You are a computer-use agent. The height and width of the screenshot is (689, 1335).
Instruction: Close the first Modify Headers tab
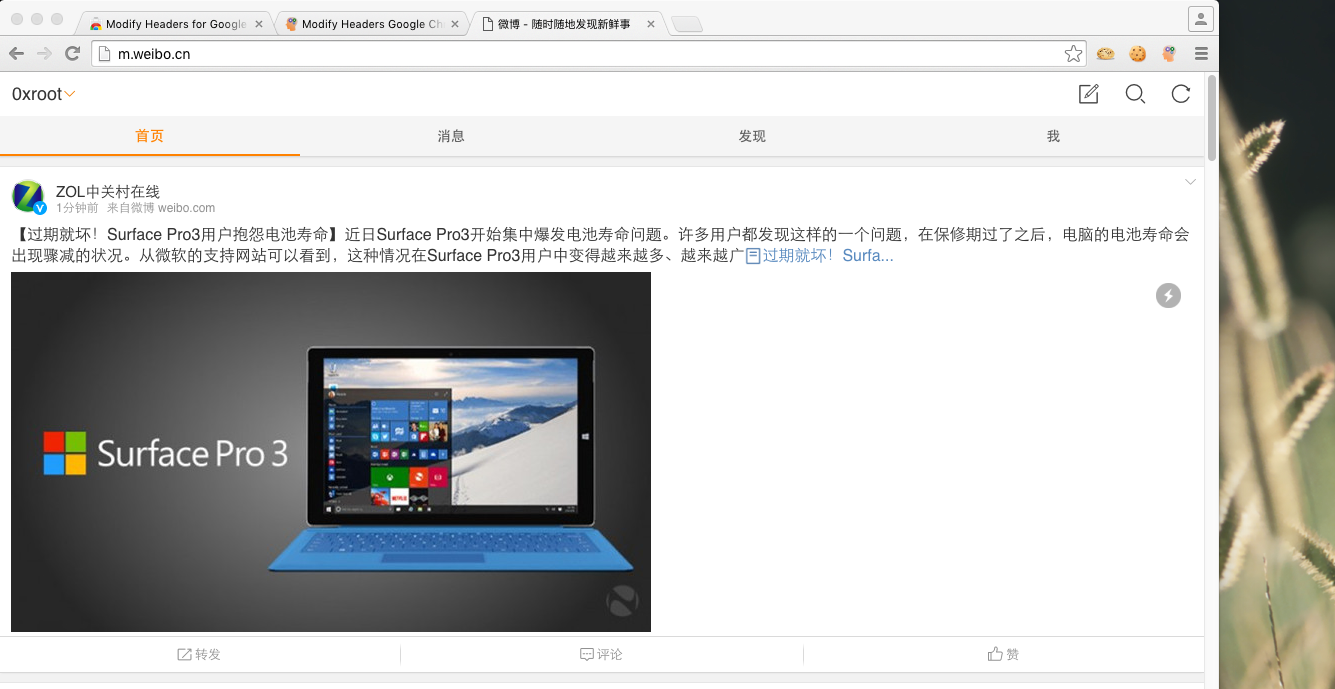click(x=259, y=24)
